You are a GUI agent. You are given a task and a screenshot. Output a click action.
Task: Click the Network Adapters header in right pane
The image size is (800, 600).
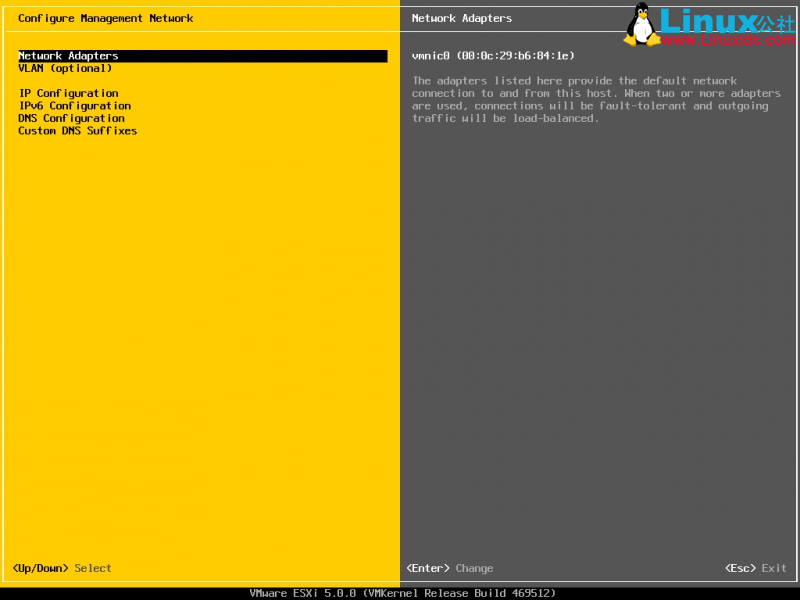(x=462, y=18)
